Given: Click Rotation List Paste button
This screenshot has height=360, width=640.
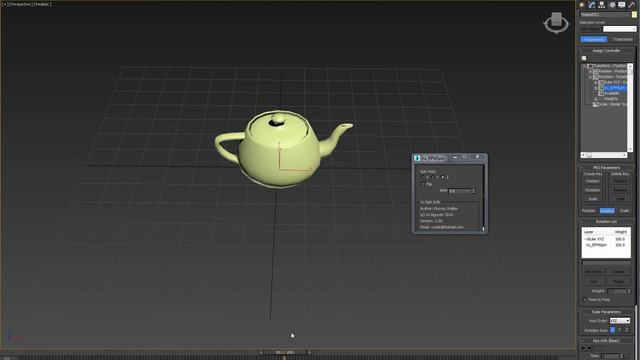Looking at the screenshot, I should (619, 282).
